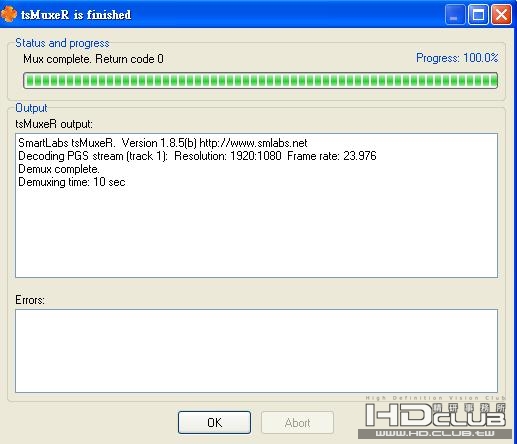Click inside the empty Errors text box

[x=256, y=351]
